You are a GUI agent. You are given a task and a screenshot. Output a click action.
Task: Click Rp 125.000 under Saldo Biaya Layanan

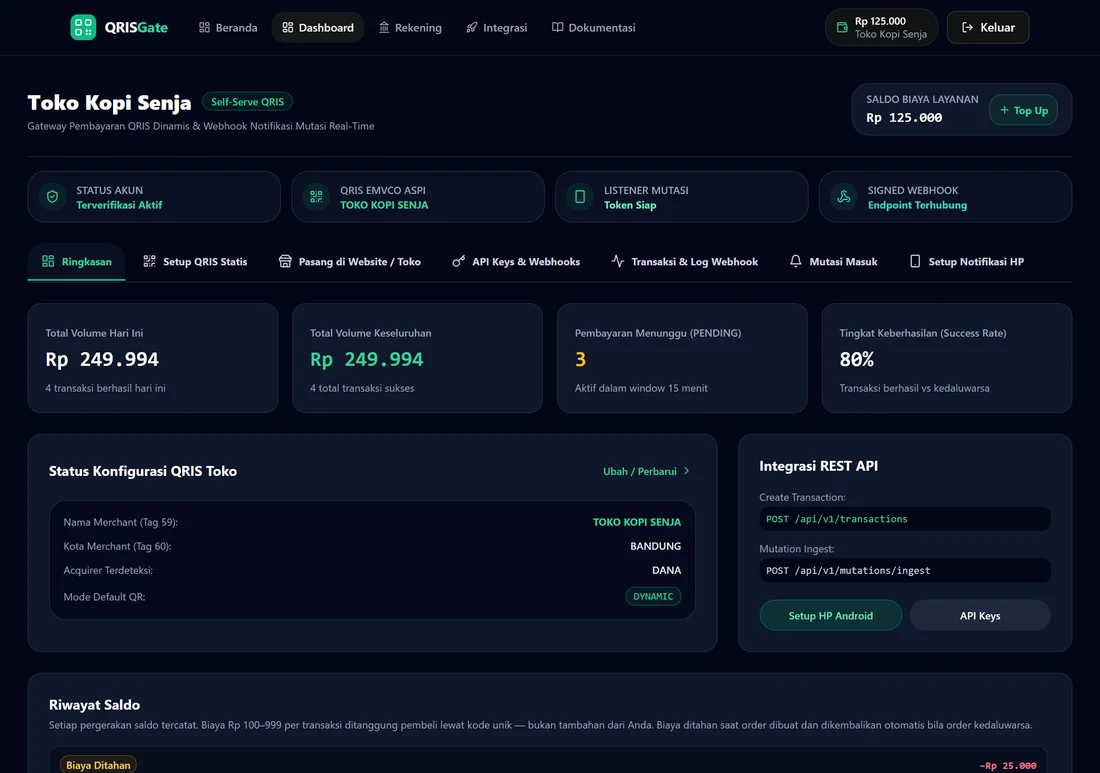(904, 118)
